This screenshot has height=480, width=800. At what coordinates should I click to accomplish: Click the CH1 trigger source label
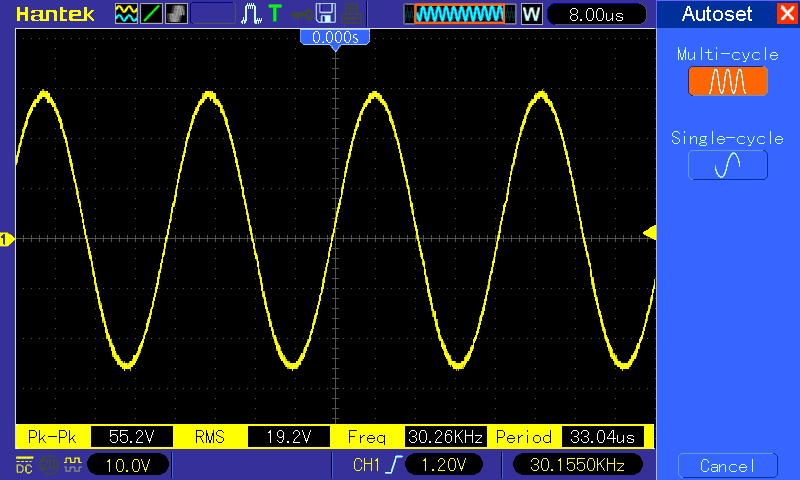click(366, 465)
